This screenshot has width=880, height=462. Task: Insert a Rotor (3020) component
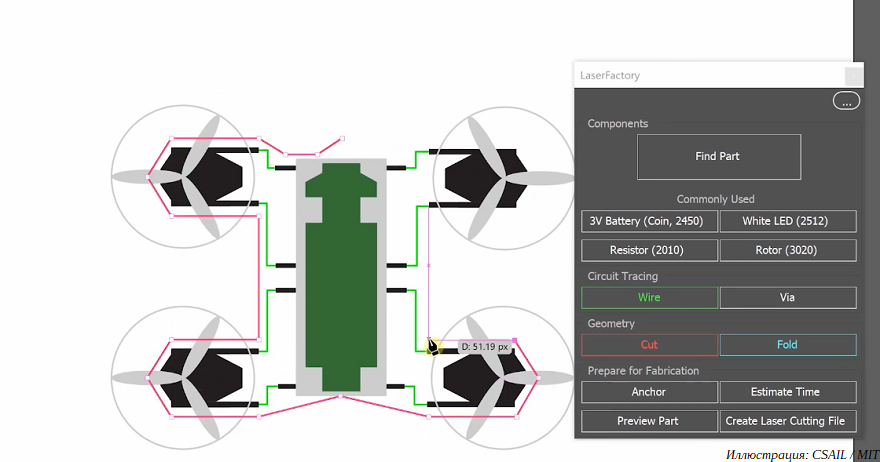788,250
